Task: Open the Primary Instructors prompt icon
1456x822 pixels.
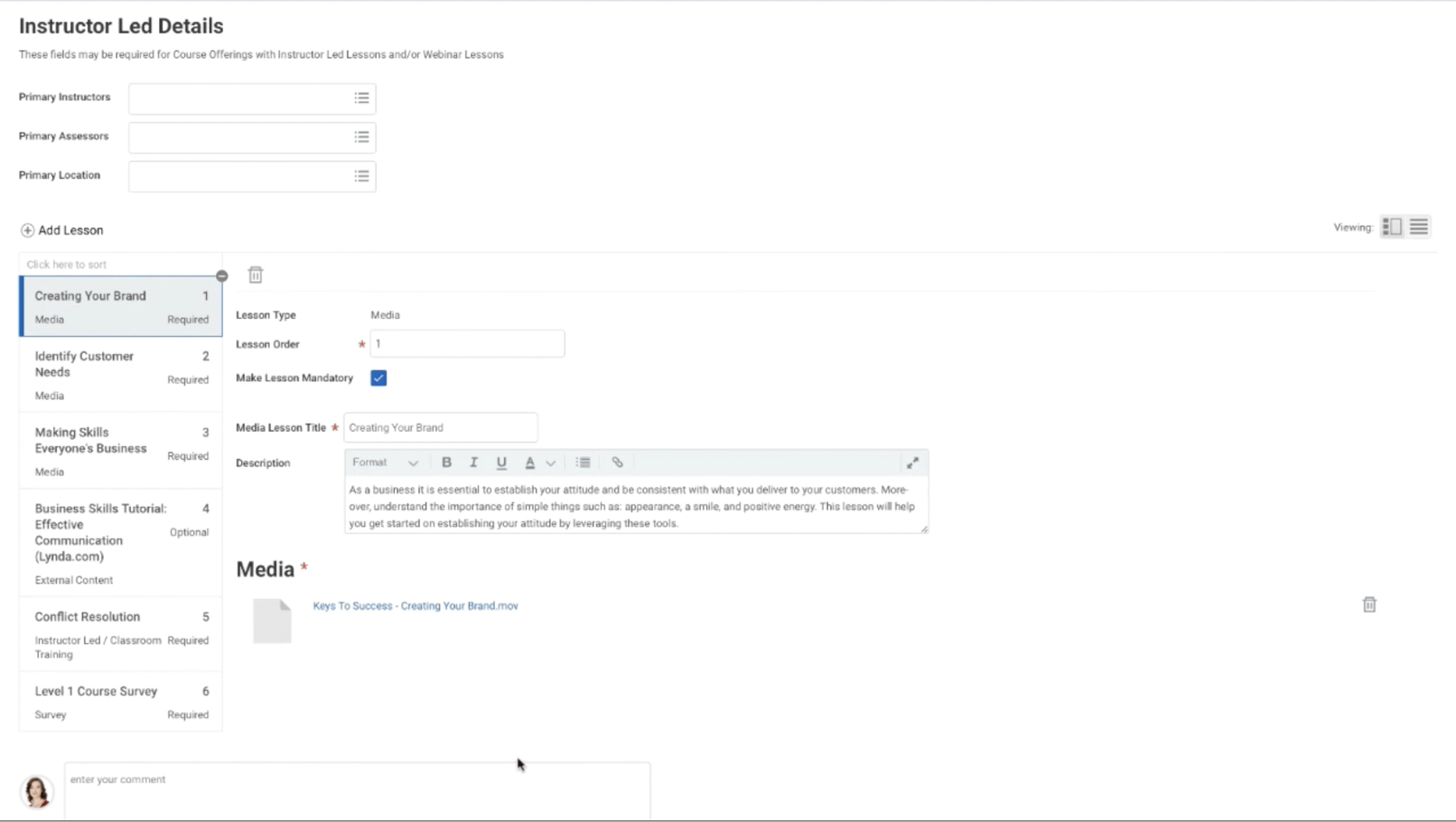Action: (361, 98)
